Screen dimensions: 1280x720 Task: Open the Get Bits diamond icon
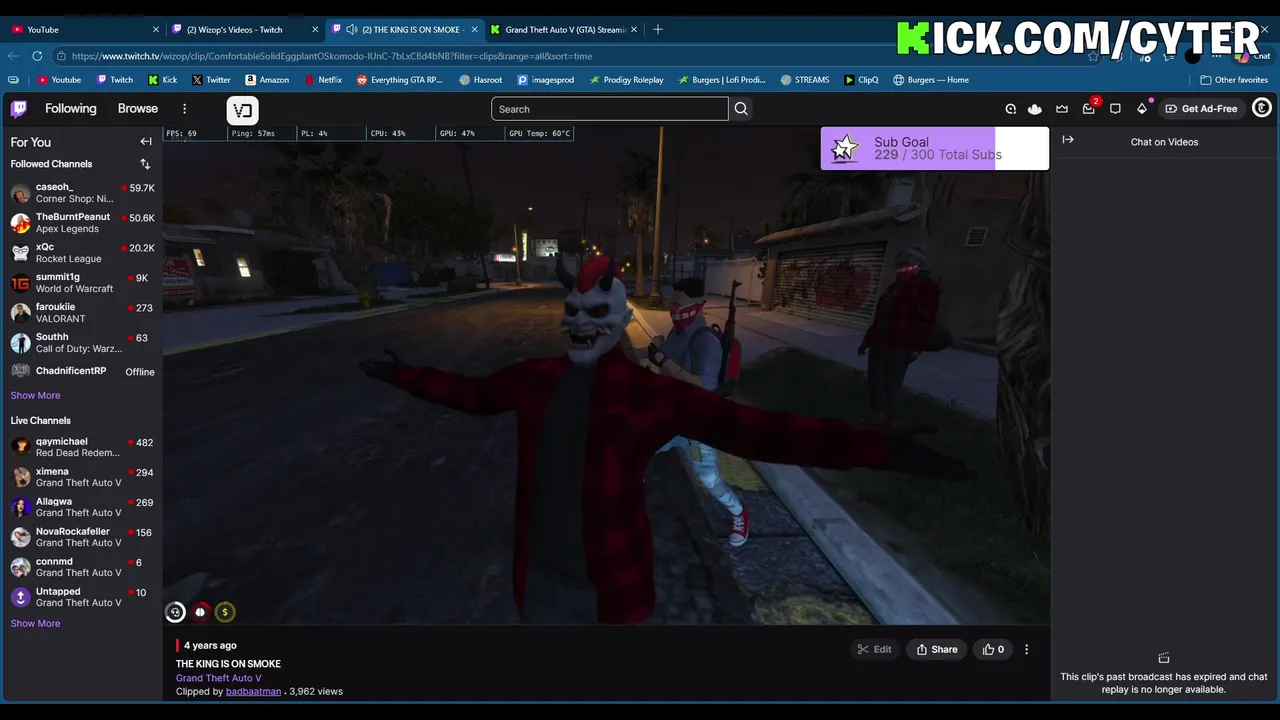[x=1142, y=109]
